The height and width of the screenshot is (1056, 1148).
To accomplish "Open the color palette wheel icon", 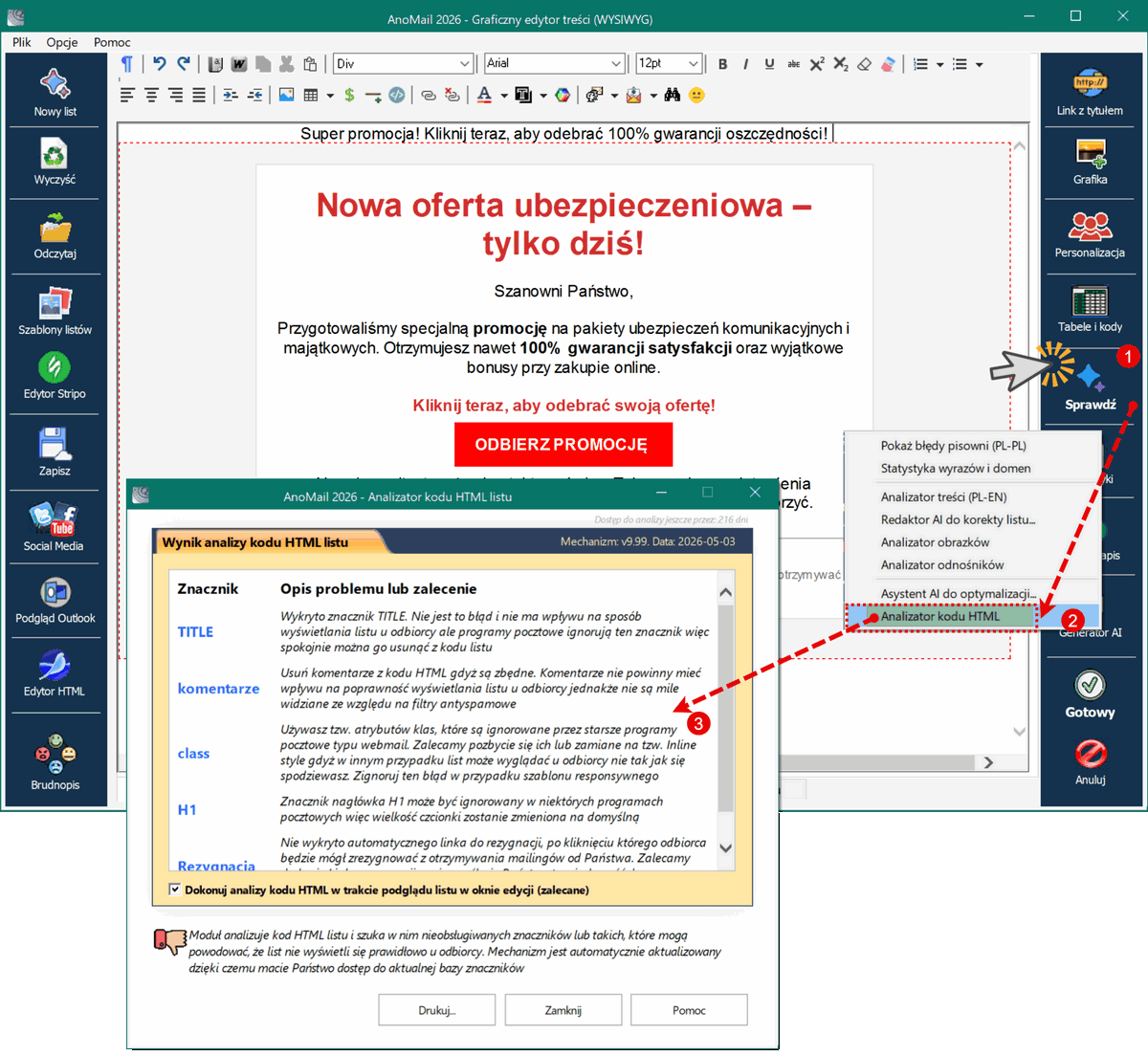I will 563,95.
